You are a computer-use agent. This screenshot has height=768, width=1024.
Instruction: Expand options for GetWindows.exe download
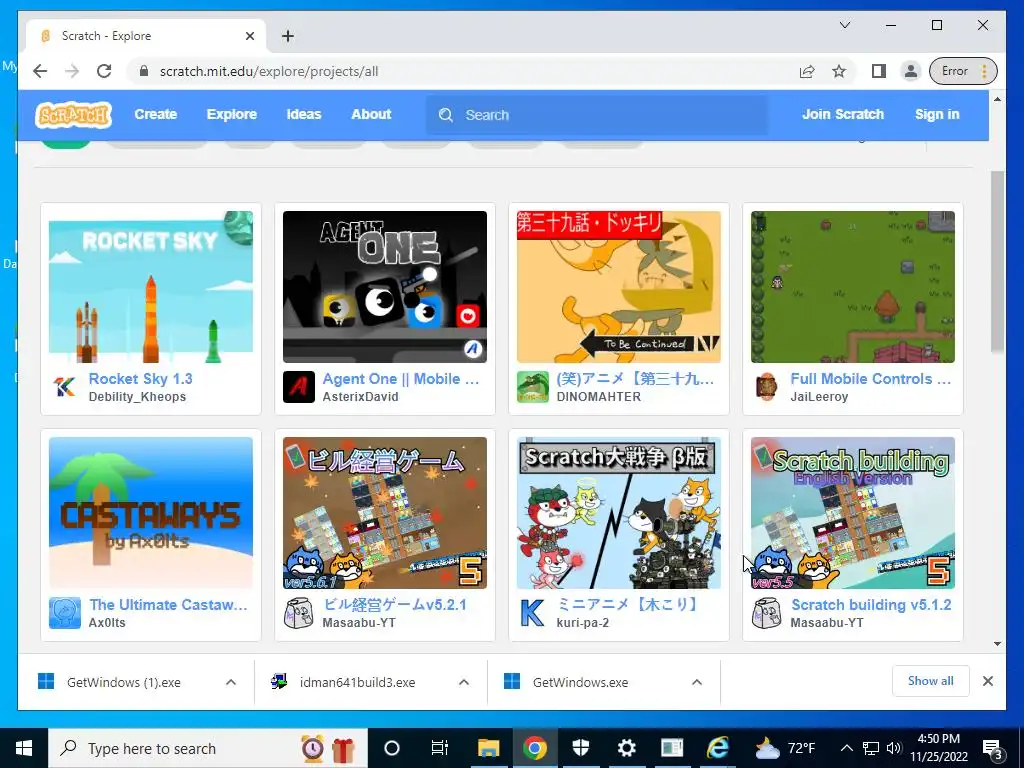point(697,682)
